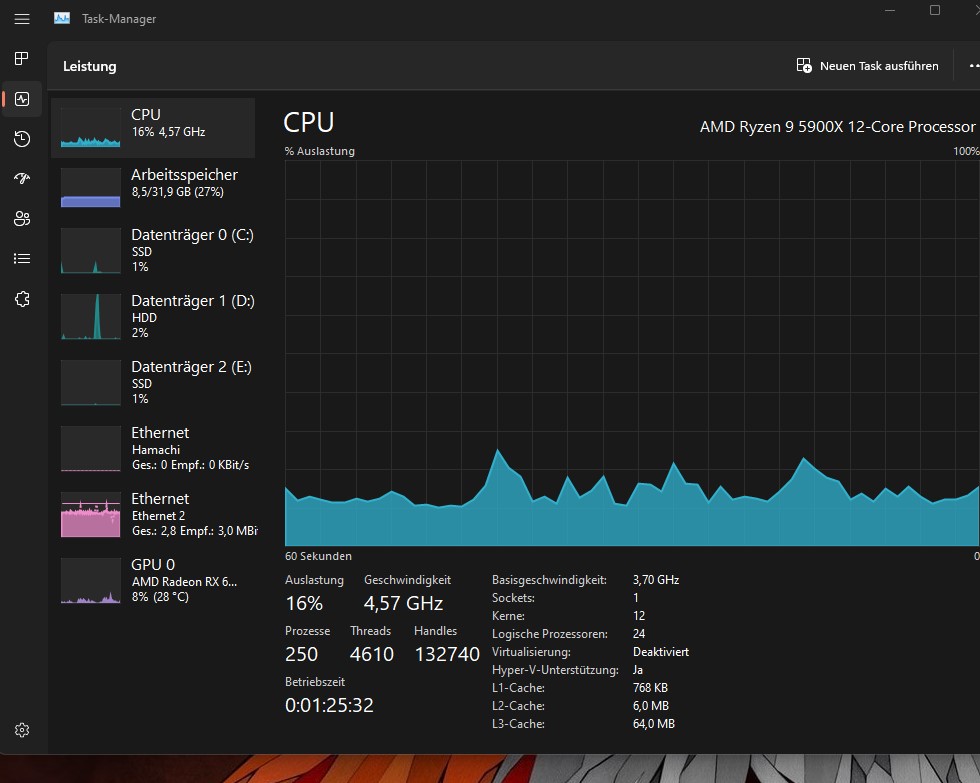Click the Leistung page heading
Screen dimensions: 980x783
point(89,66)
